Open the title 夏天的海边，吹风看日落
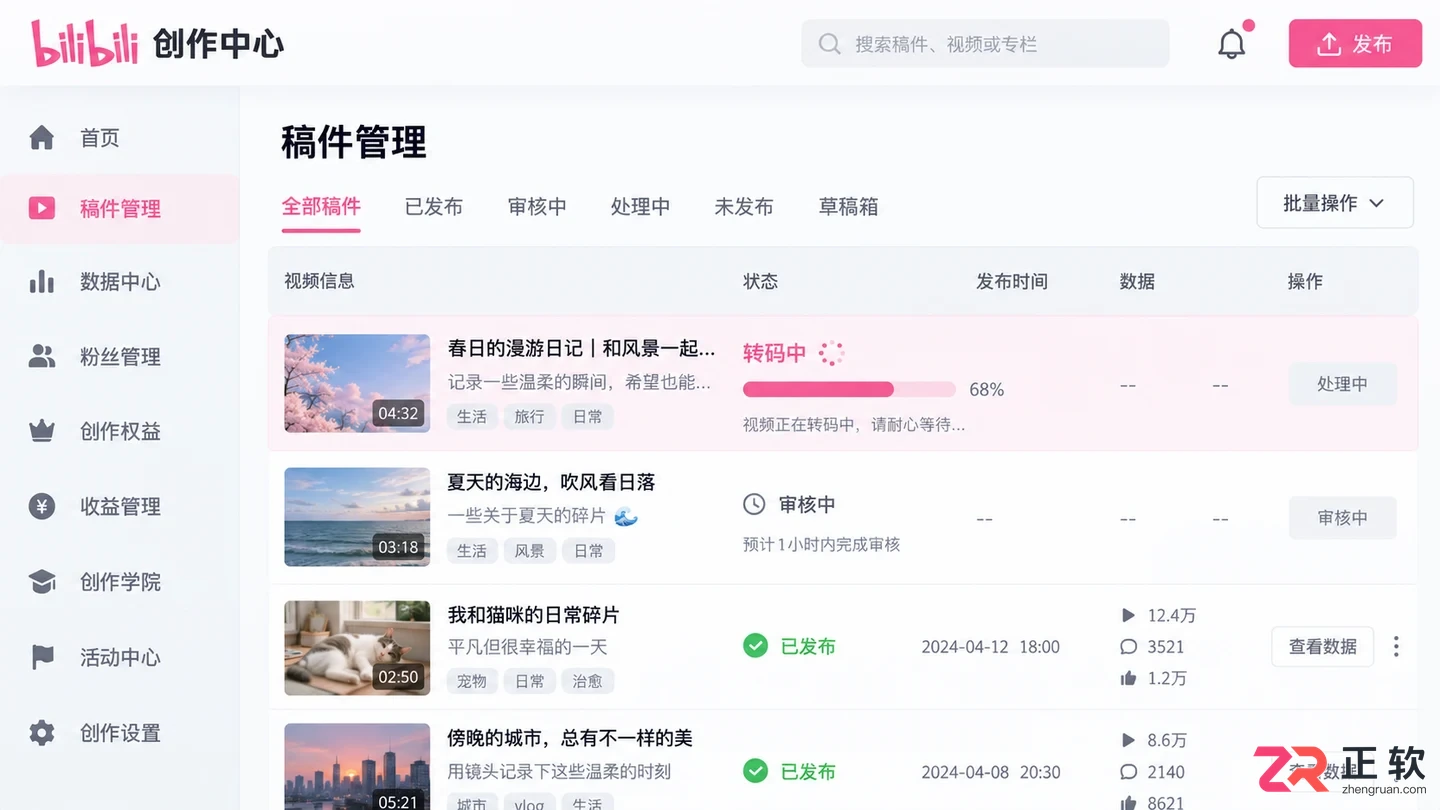The width and height of the screenshot is (1440, 810). click(551, 482)
